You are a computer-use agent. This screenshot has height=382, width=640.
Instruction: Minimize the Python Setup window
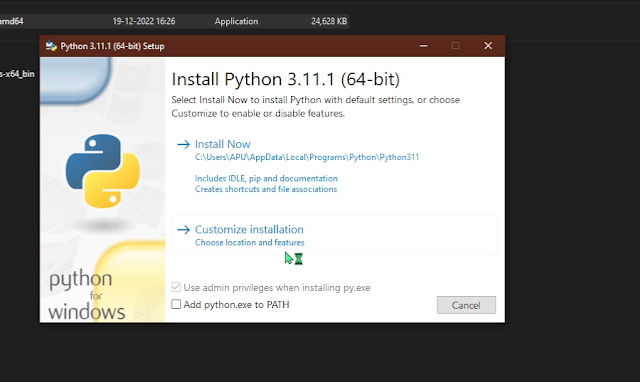424,46
